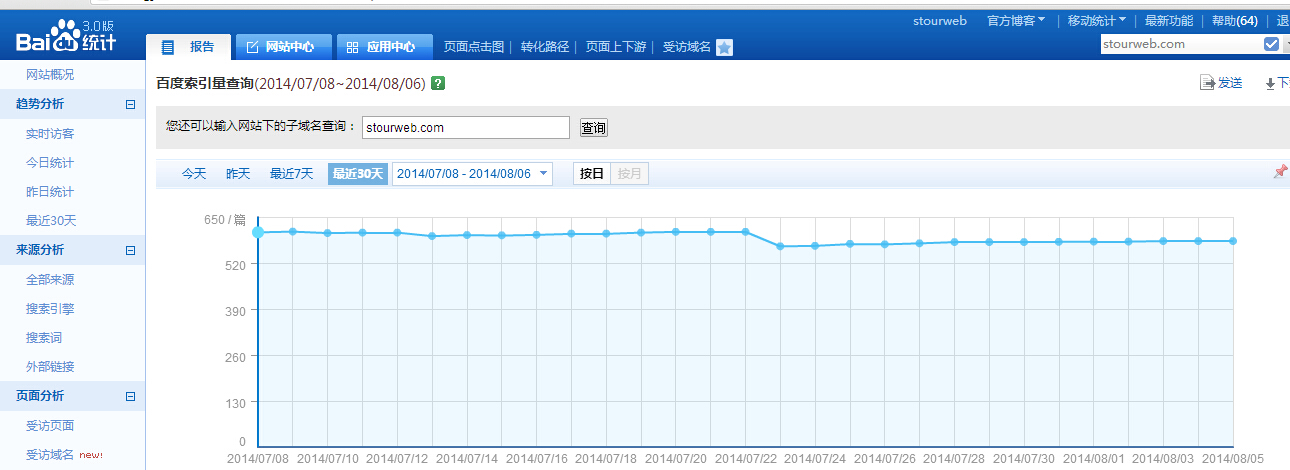1290x470 pixels.
Task: Pin the toolbar with the pushpin icon
Action: (1279, 172)
